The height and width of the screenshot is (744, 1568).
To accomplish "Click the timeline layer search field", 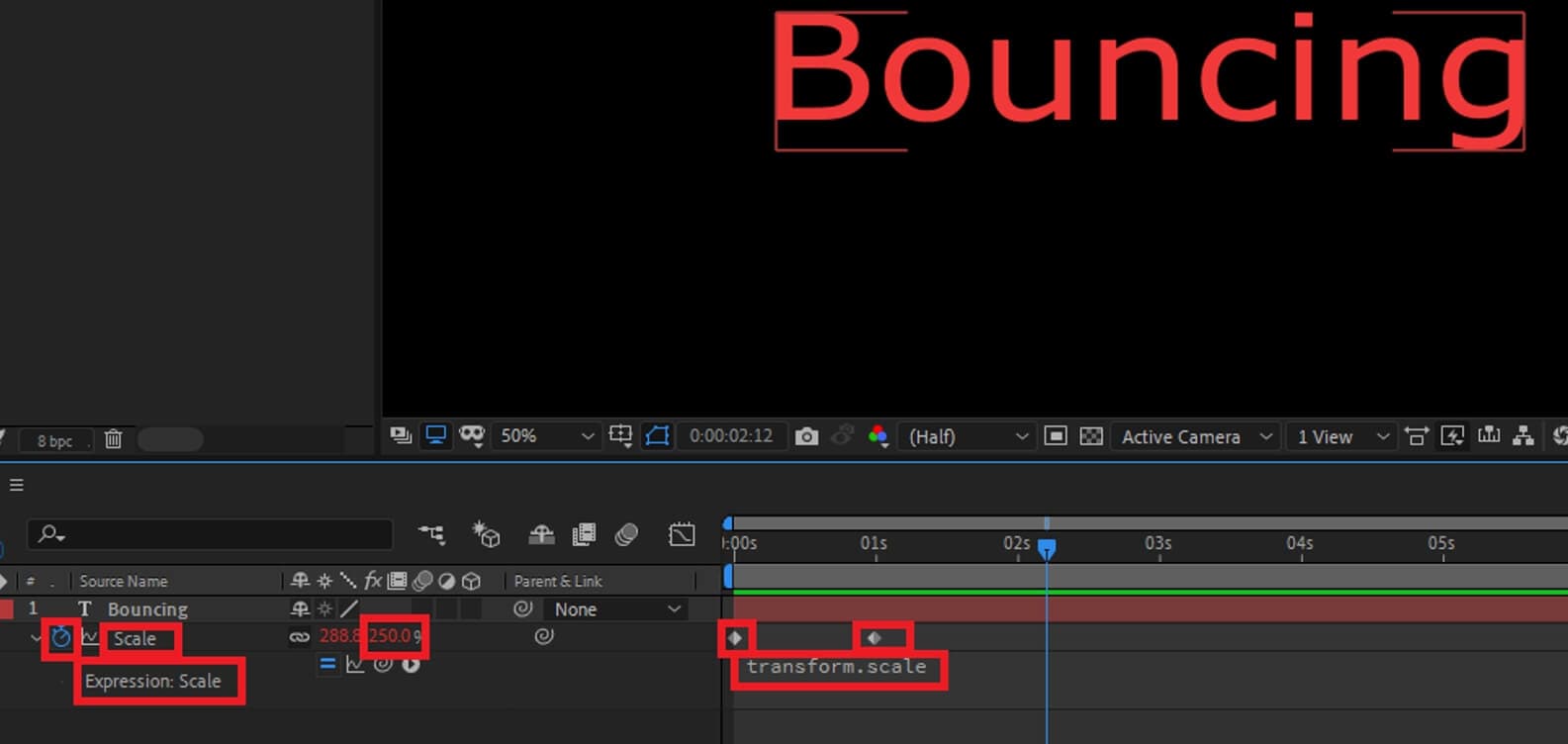I will [x=211, y=534].
